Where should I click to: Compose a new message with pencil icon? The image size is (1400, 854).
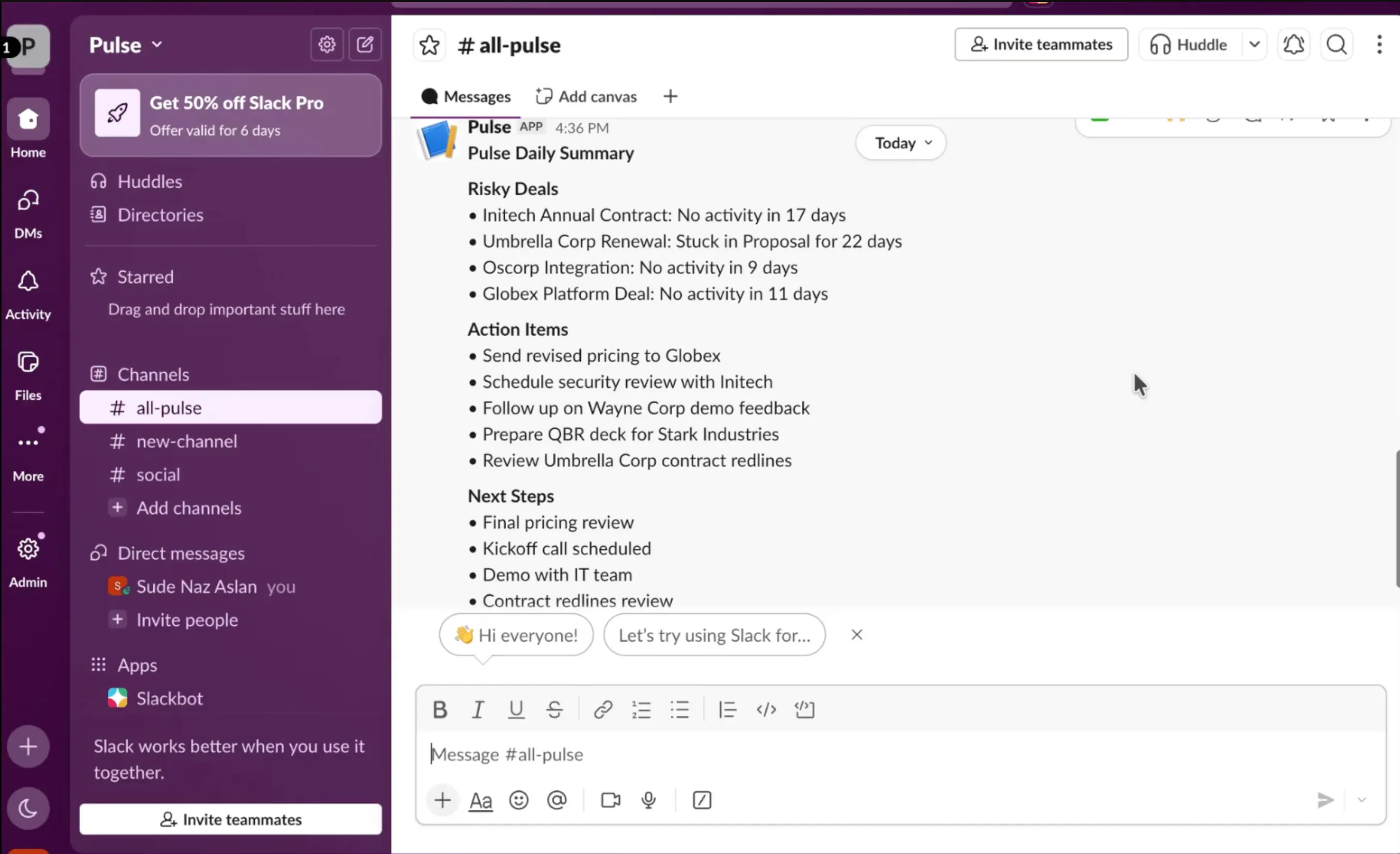coord(365,44)
